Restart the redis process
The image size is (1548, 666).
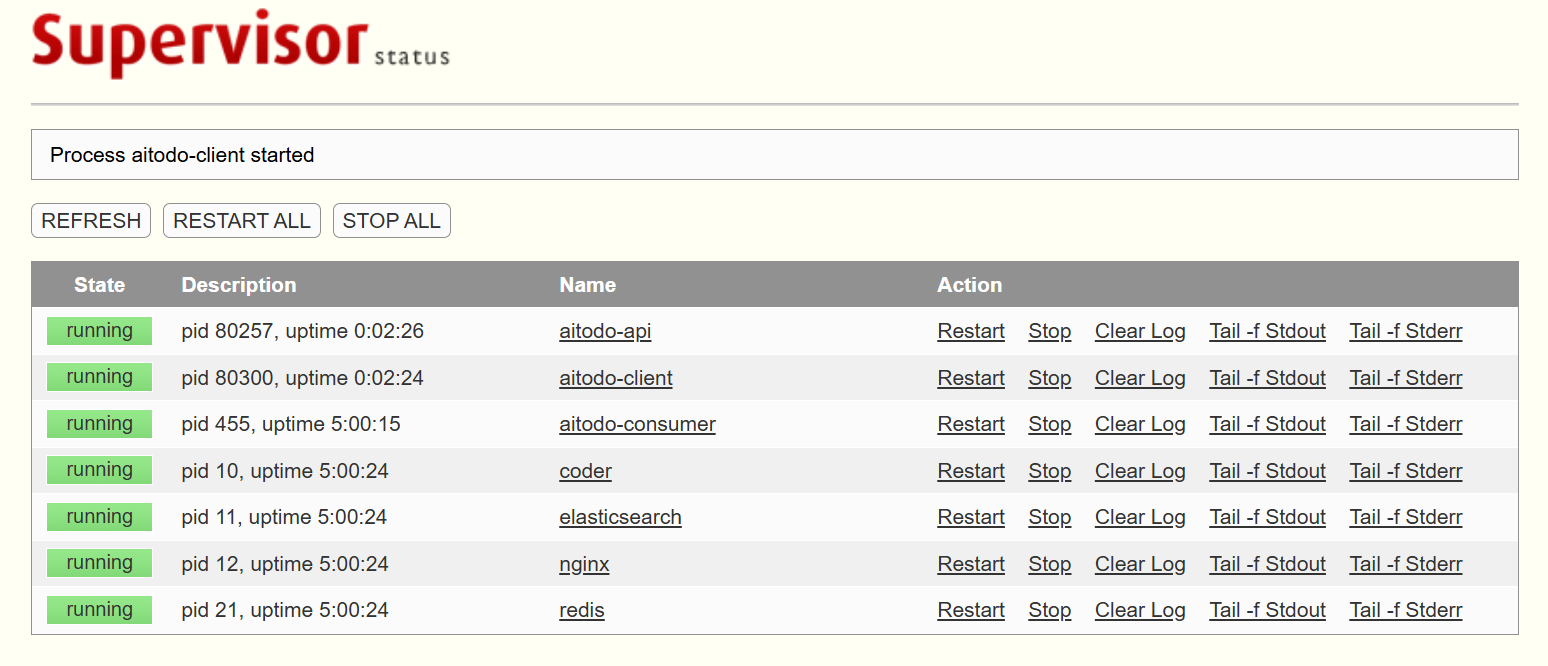[x=971, y=610]
